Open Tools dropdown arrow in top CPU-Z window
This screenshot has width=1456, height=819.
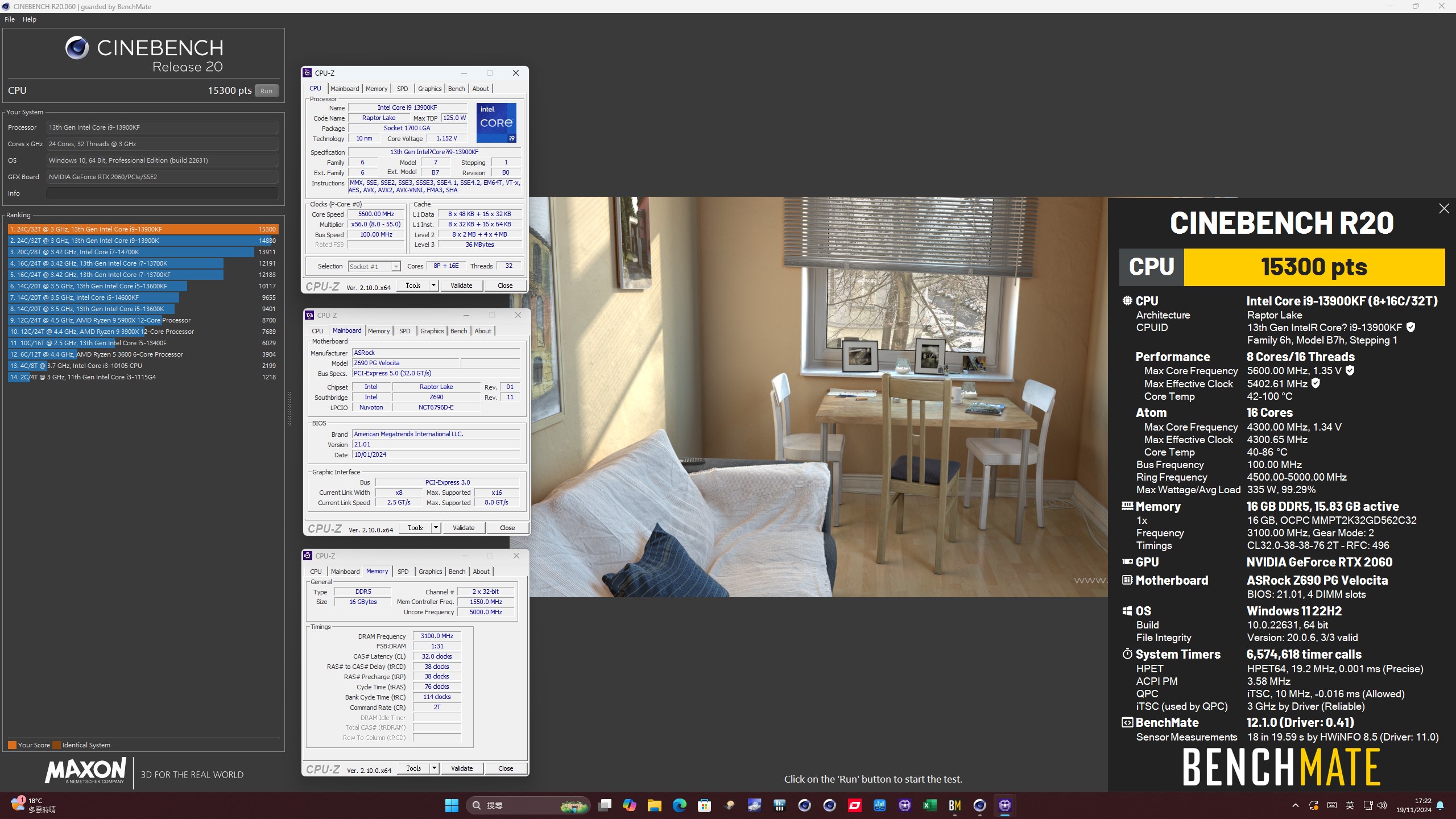click(433, 286)
